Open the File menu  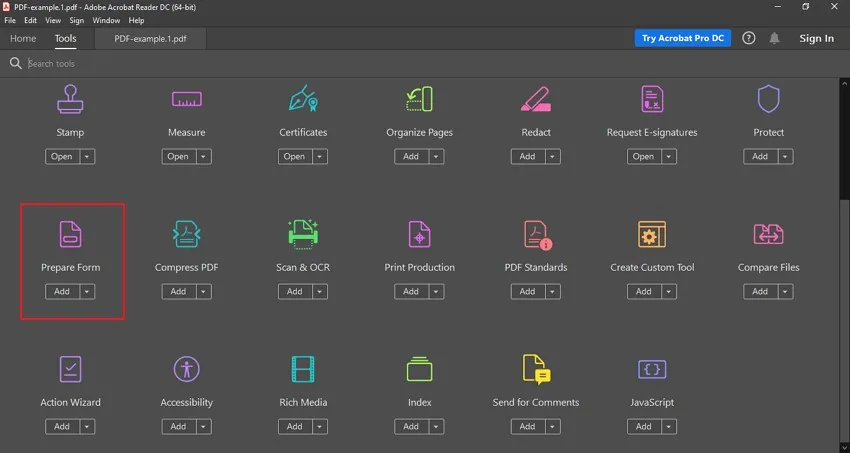pos(10,21)
